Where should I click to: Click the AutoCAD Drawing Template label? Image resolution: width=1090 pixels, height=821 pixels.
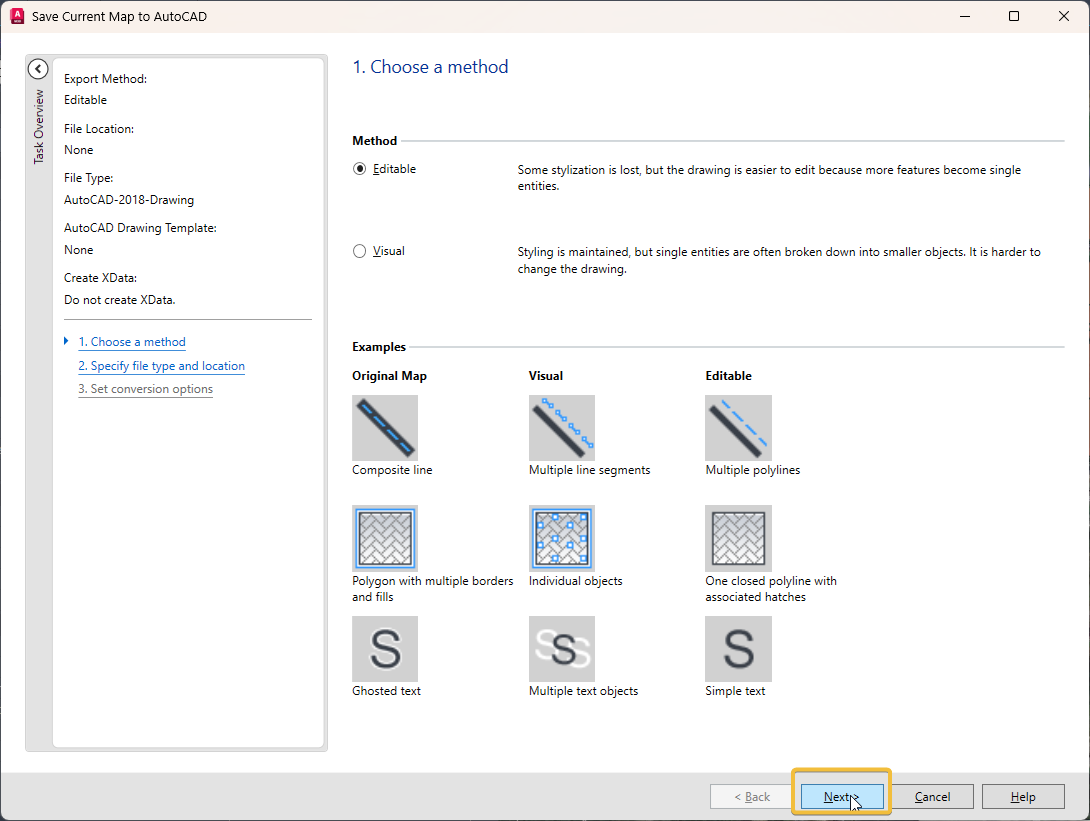click(x=140, y=228)
